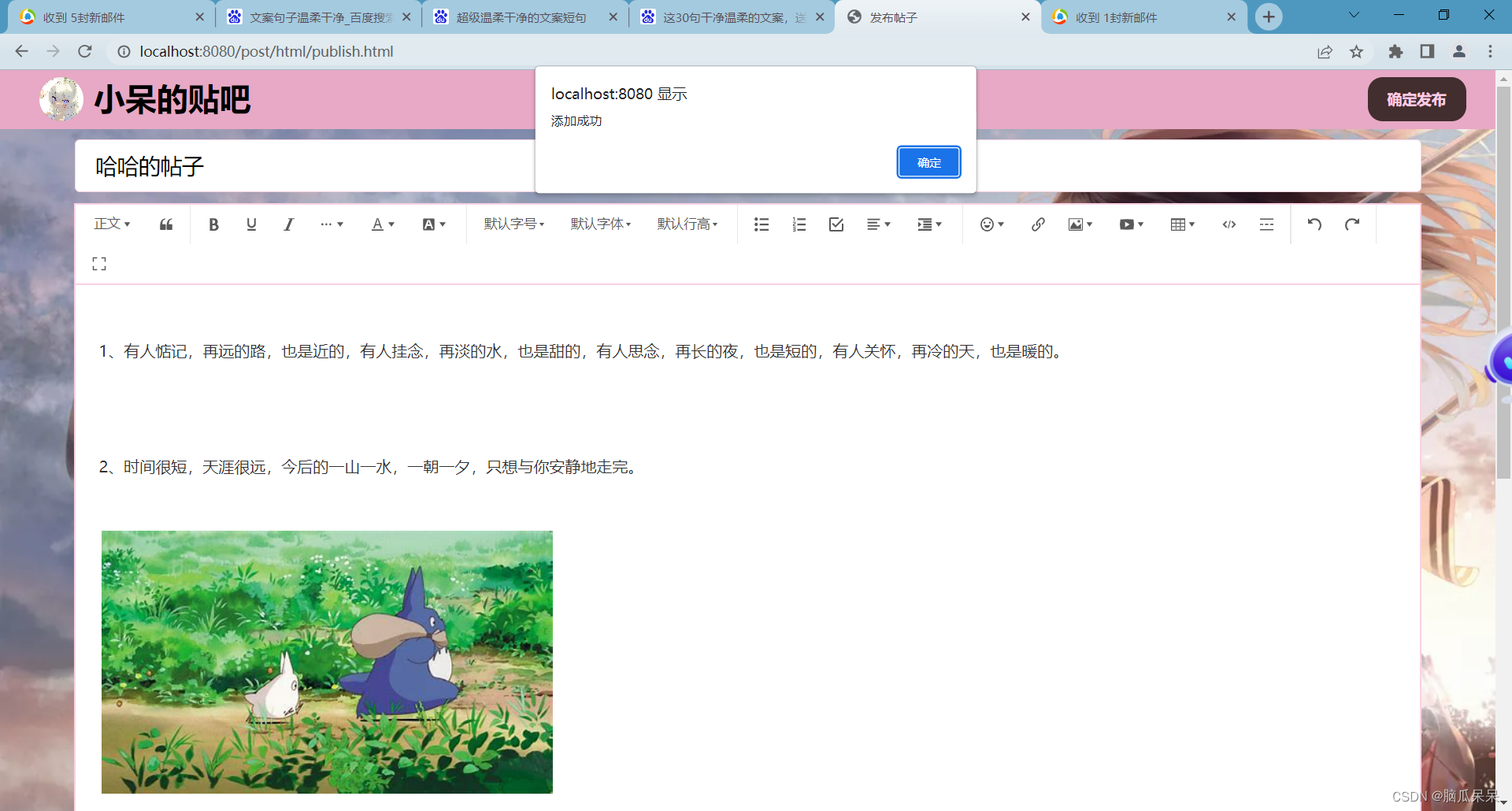The image size is (1512, 811).
Task: Open the 默认行高 line height dropdown
Action: 687,224
